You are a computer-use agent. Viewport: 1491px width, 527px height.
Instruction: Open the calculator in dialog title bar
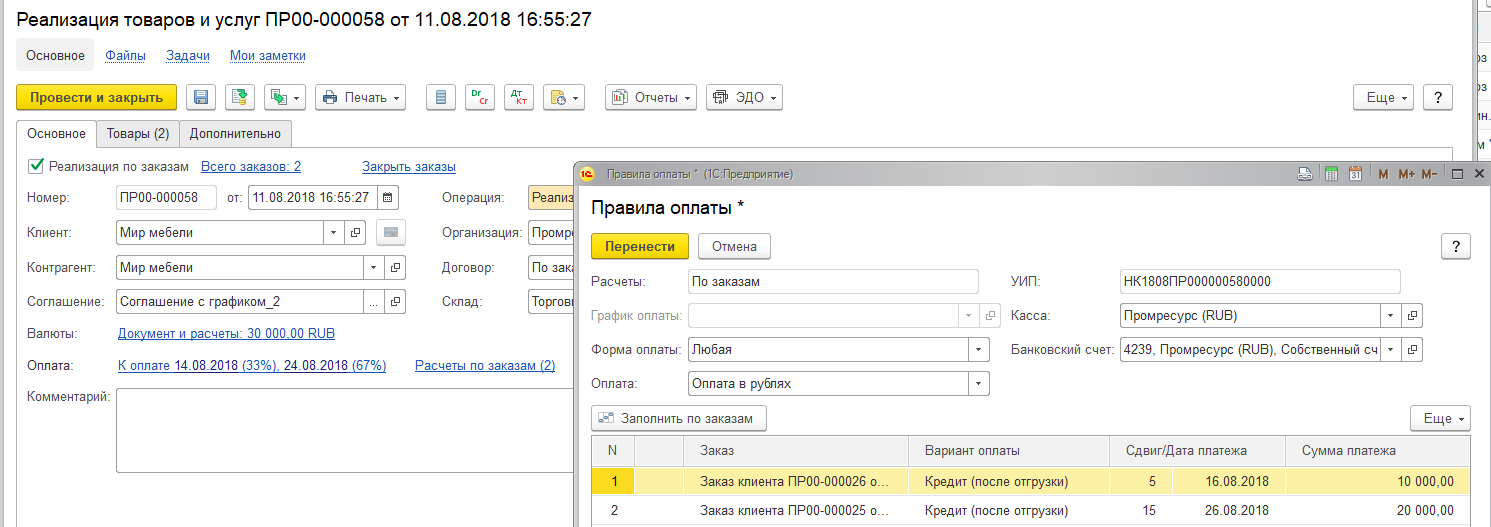(1331, 174)
